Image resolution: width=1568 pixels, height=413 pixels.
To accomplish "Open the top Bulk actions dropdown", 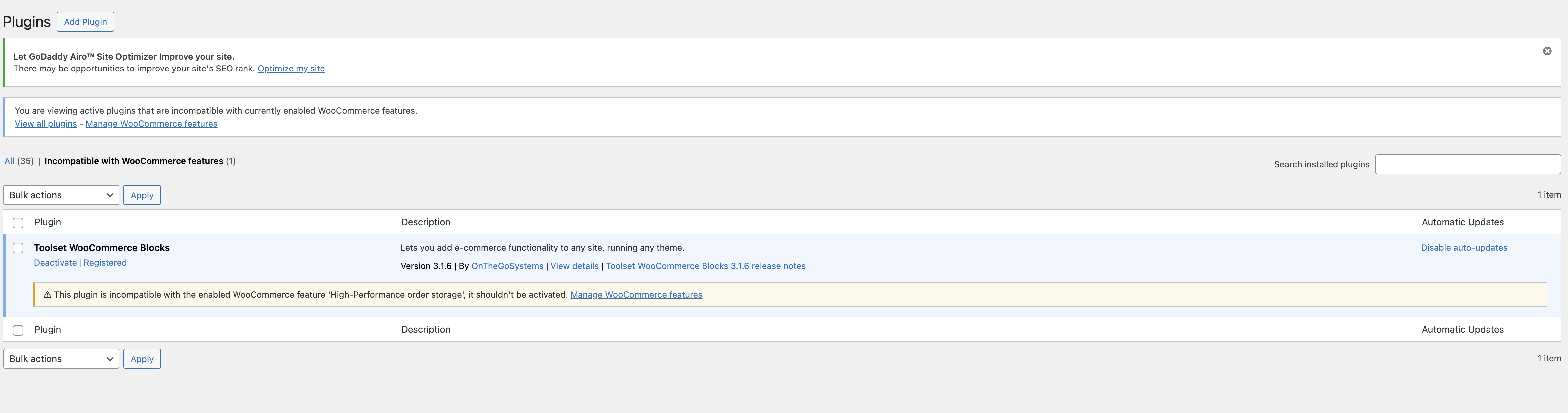I will click(x=62, y=195).
